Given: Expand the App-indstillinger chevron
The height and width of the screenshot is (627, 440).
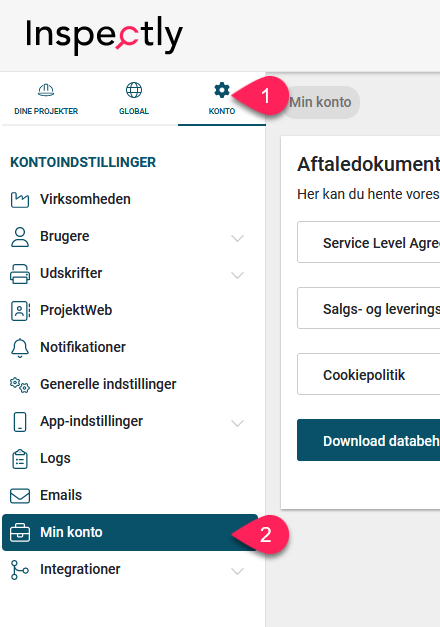Looking at the screenshot, I should point(237,423).
